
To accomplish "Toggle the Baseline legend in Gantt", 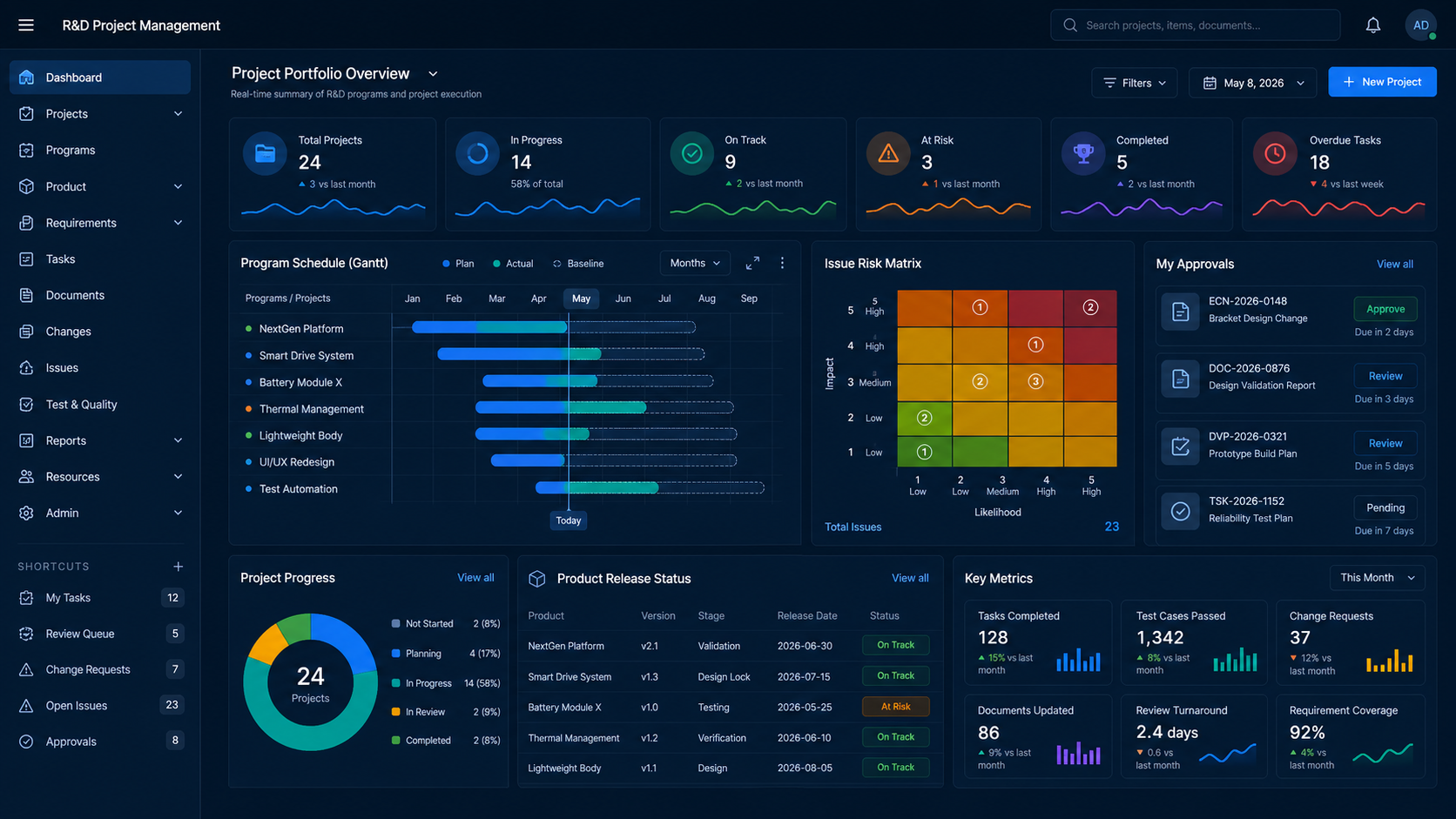I will click(578, 264).
